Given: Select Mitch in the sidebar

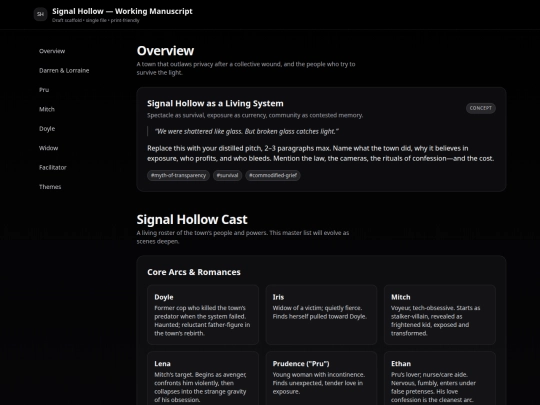Looking at the screenshot, I should pos(47,109).
